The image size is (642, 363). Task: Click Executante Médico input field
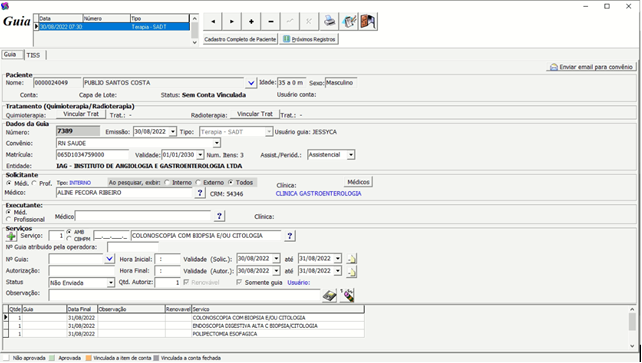[143, 216]
